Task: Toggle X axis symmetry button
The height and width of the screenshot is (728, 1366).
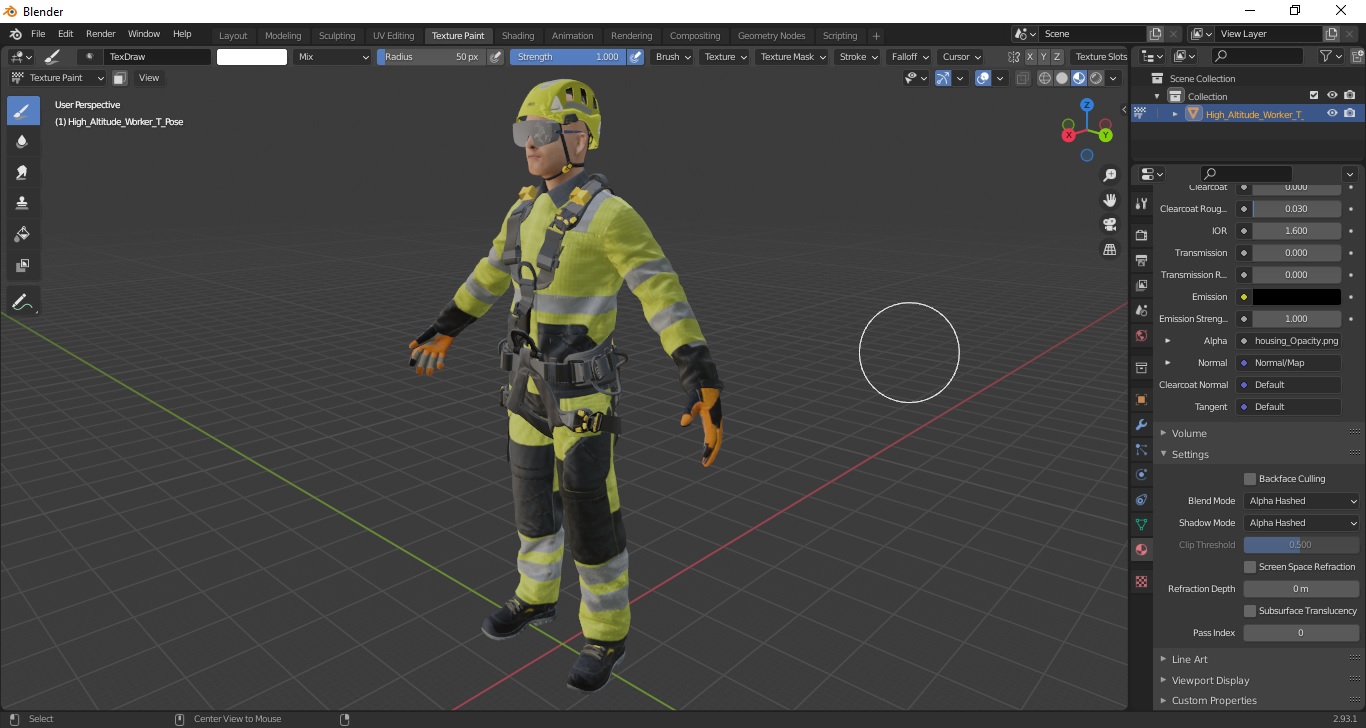Action: (1030, 57)
